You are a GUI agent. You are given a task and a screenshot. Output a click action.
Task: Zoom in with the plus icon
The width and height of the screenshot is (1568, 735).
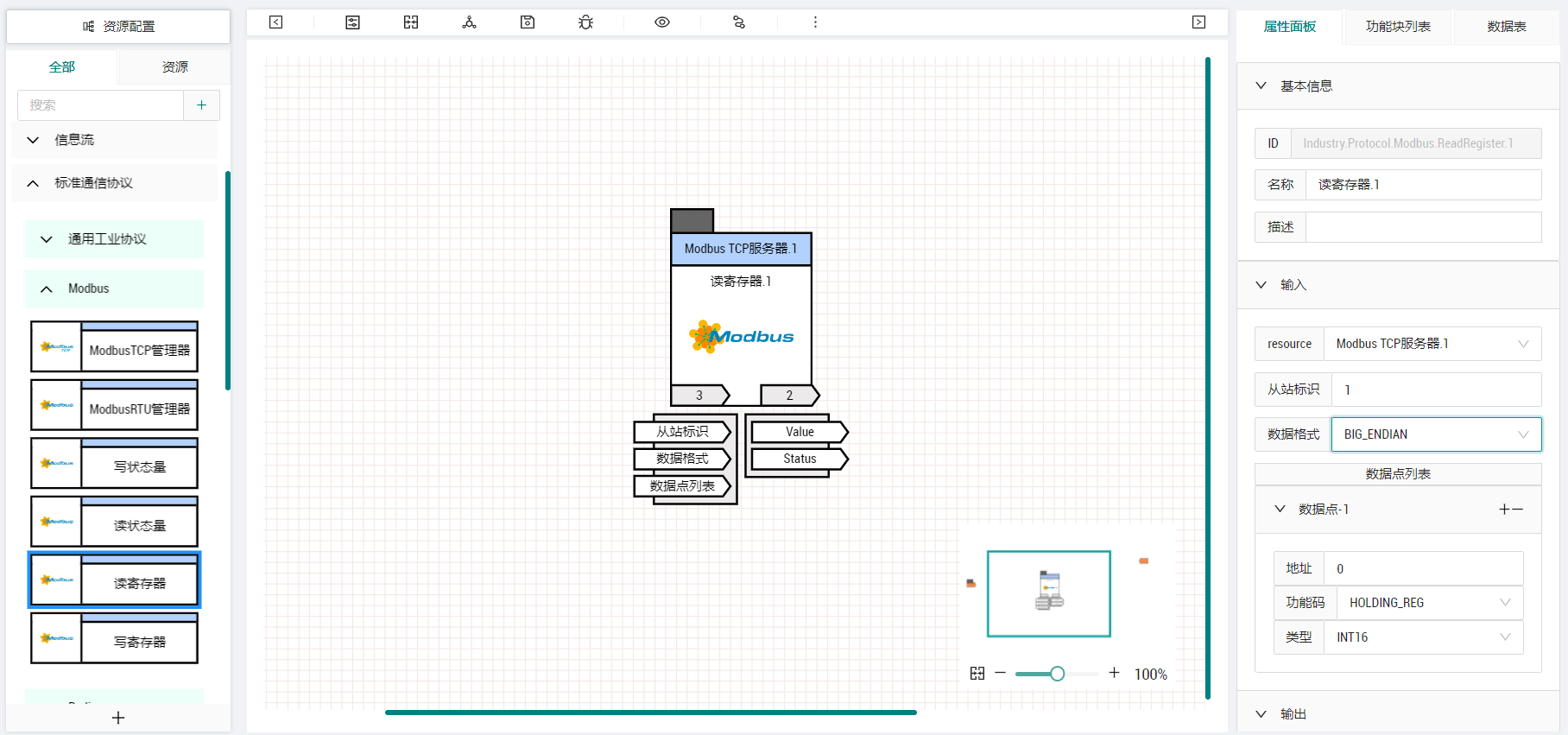(1114, 673)
